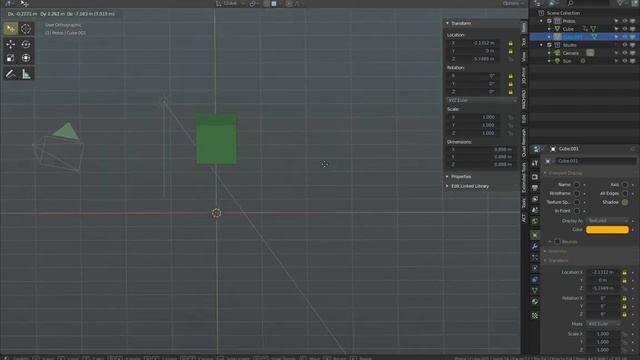Open the Global transform orientation dropdown
The height and width of the screenshot is (360, 640).
click(230, 3)
